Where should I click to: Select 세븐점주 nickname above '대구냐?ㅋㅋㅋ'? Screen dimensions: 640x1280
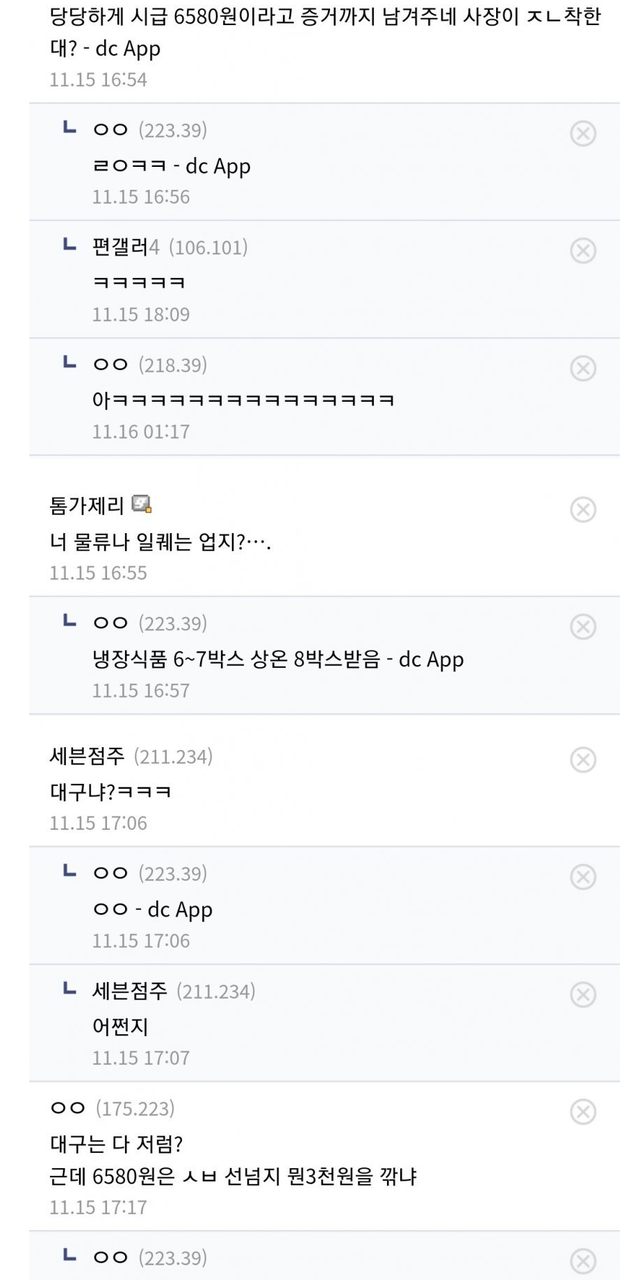[x=88, y=756]
